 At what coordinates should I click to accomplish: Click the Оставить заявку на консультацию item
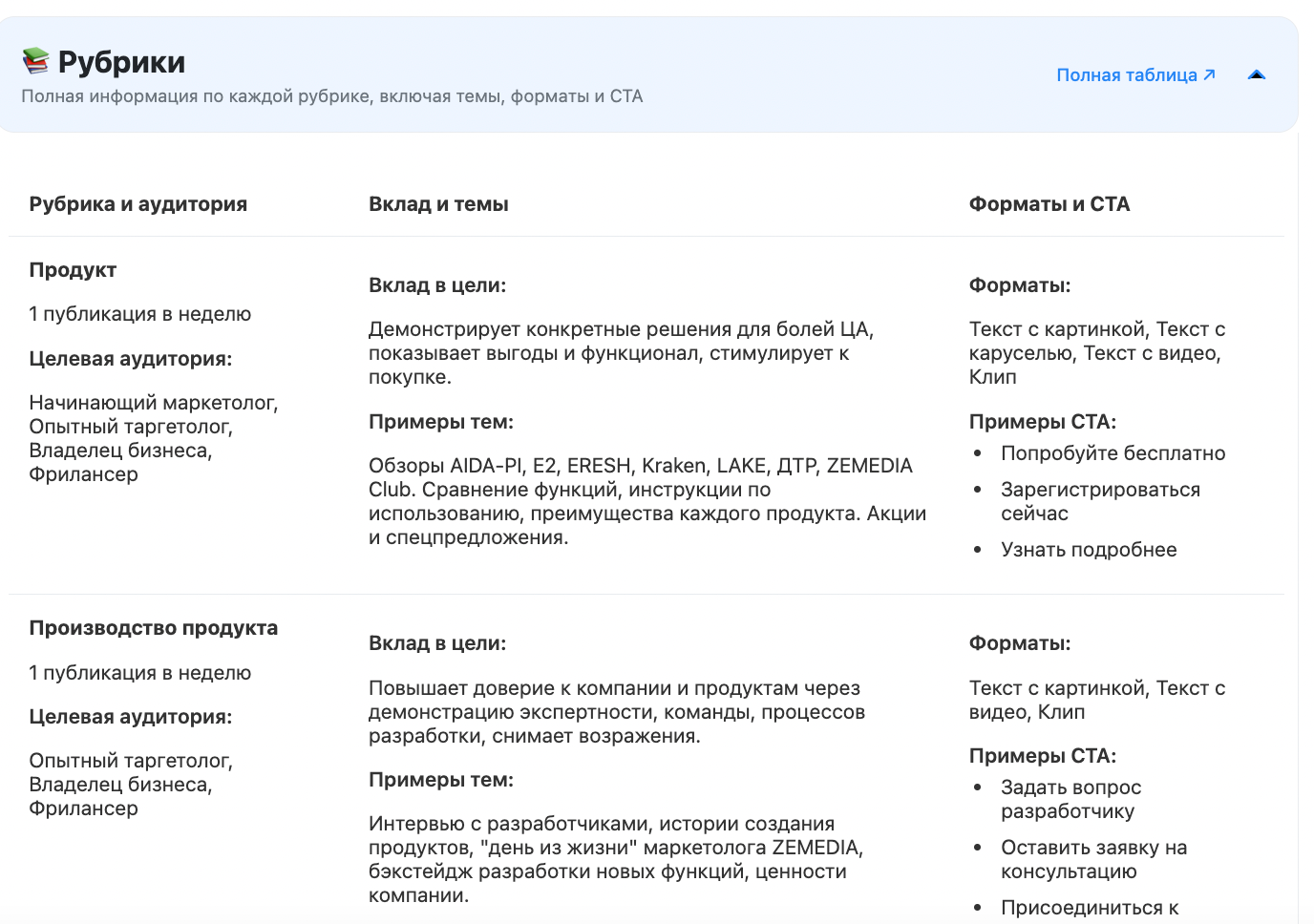pyautogui.click(x=1093, y=859)
